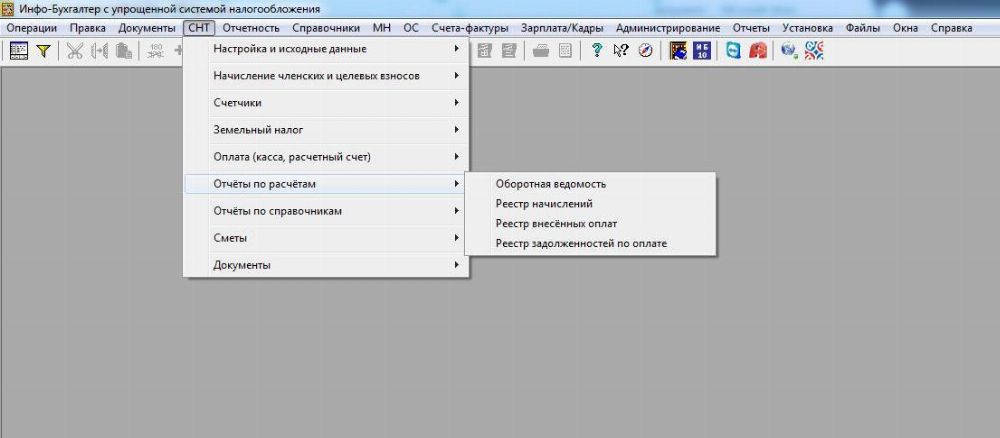Open Реестр внесённых оплат
The width and height of the screenshot is (1000, 438).
[556, 224]
